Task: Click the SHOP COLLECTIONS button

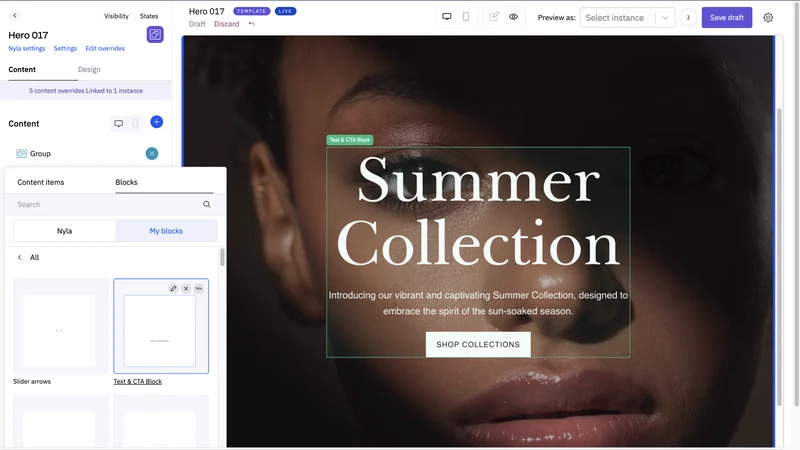Action: coord(478,344)
